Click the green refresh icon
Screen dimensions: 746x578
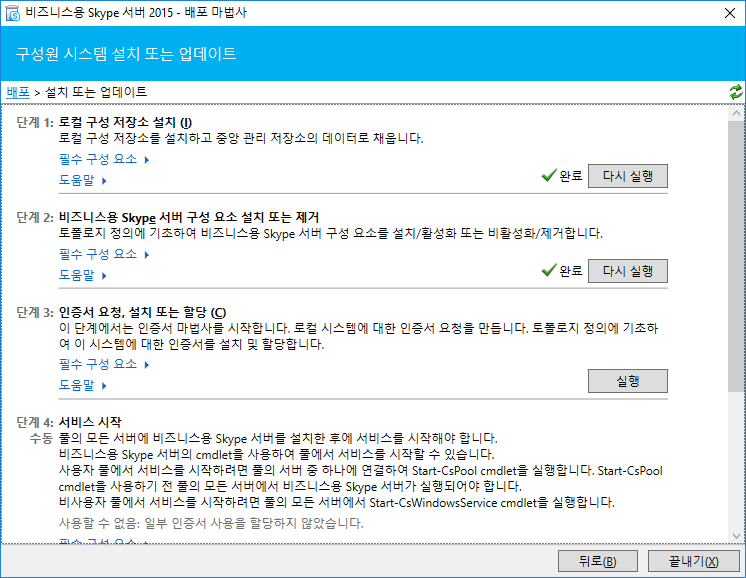(735, 92)
